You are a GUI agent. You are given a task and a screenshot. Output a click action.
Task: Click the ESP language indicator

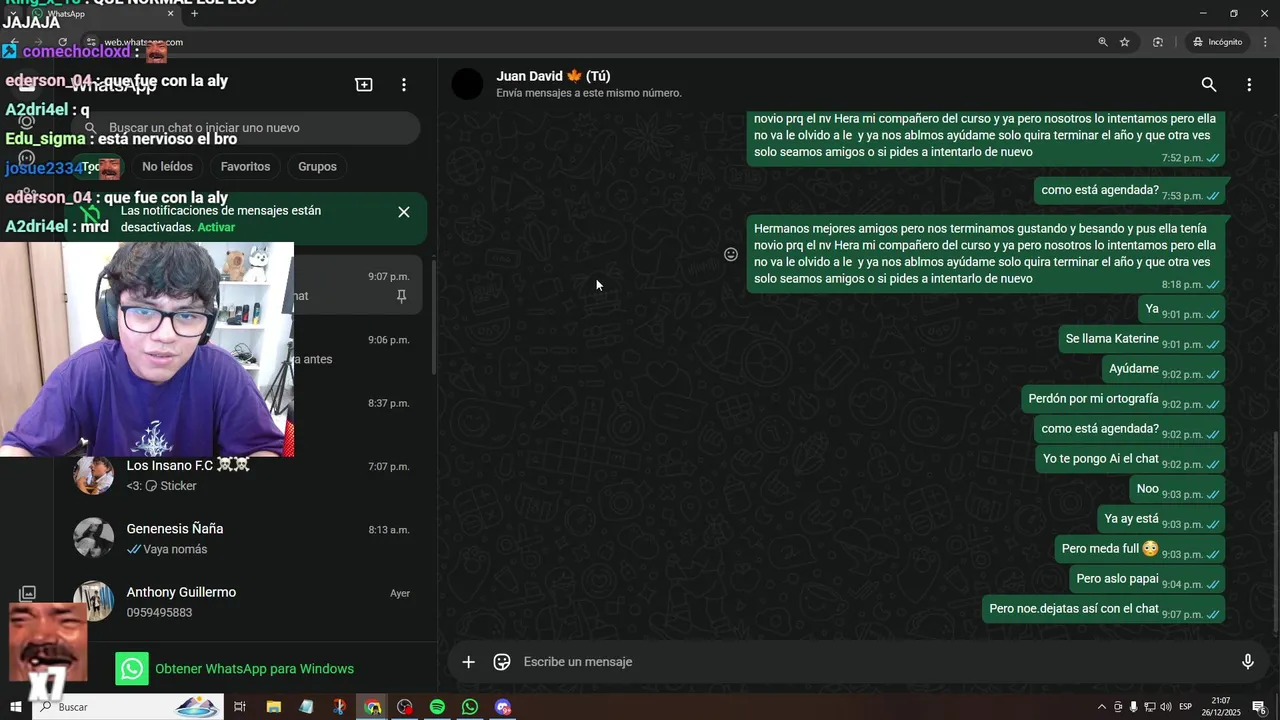[1186, 707]
